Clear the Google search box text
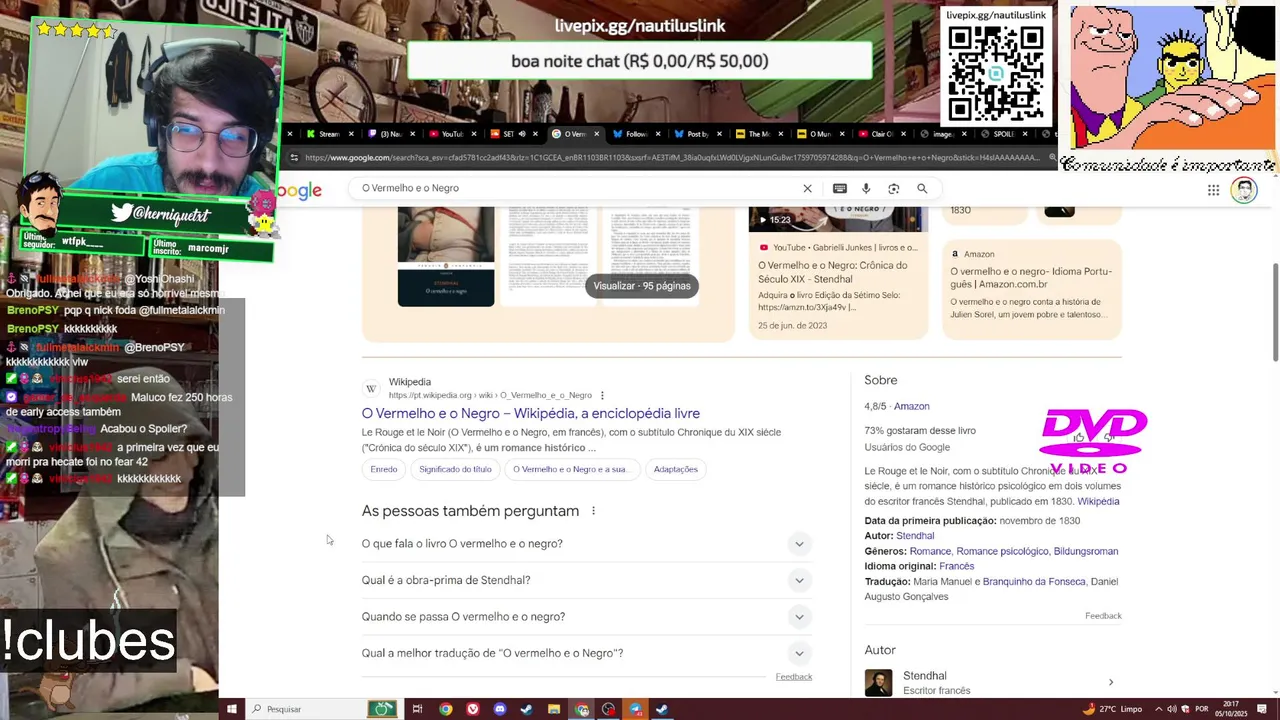Image resolution: width=1280 pixels, height=720 pixels. (807, 188)
